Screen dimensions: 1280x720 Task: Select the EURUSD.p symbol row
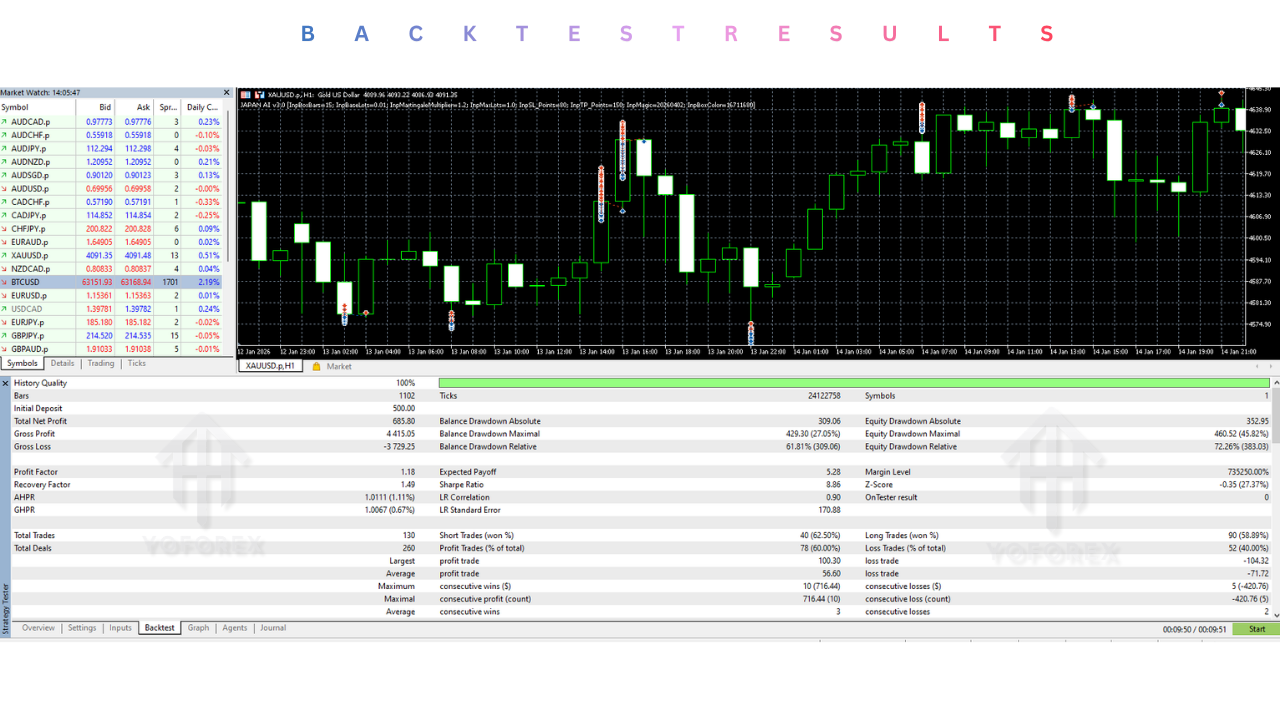click(x=115, y=296)
